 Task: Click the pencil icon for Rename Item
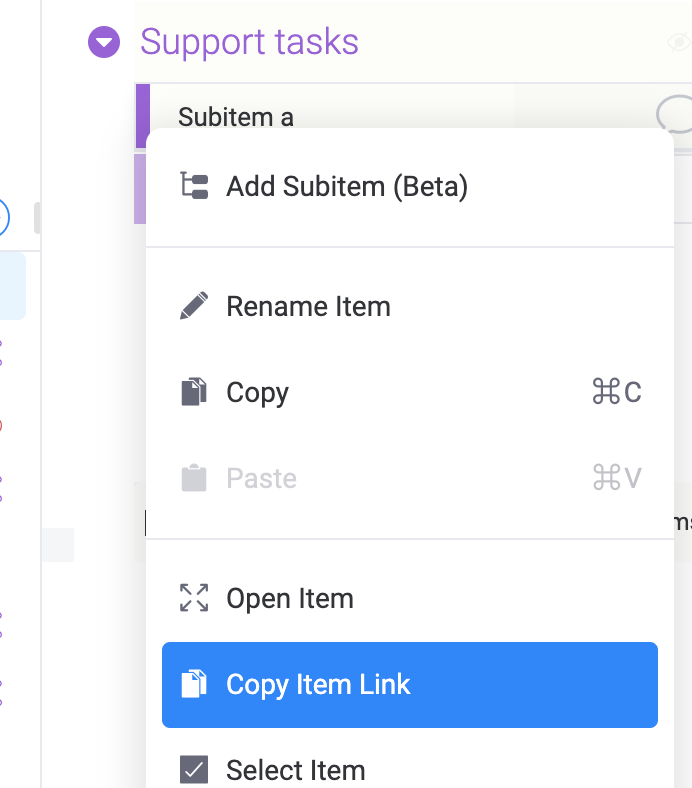[194, 306]
